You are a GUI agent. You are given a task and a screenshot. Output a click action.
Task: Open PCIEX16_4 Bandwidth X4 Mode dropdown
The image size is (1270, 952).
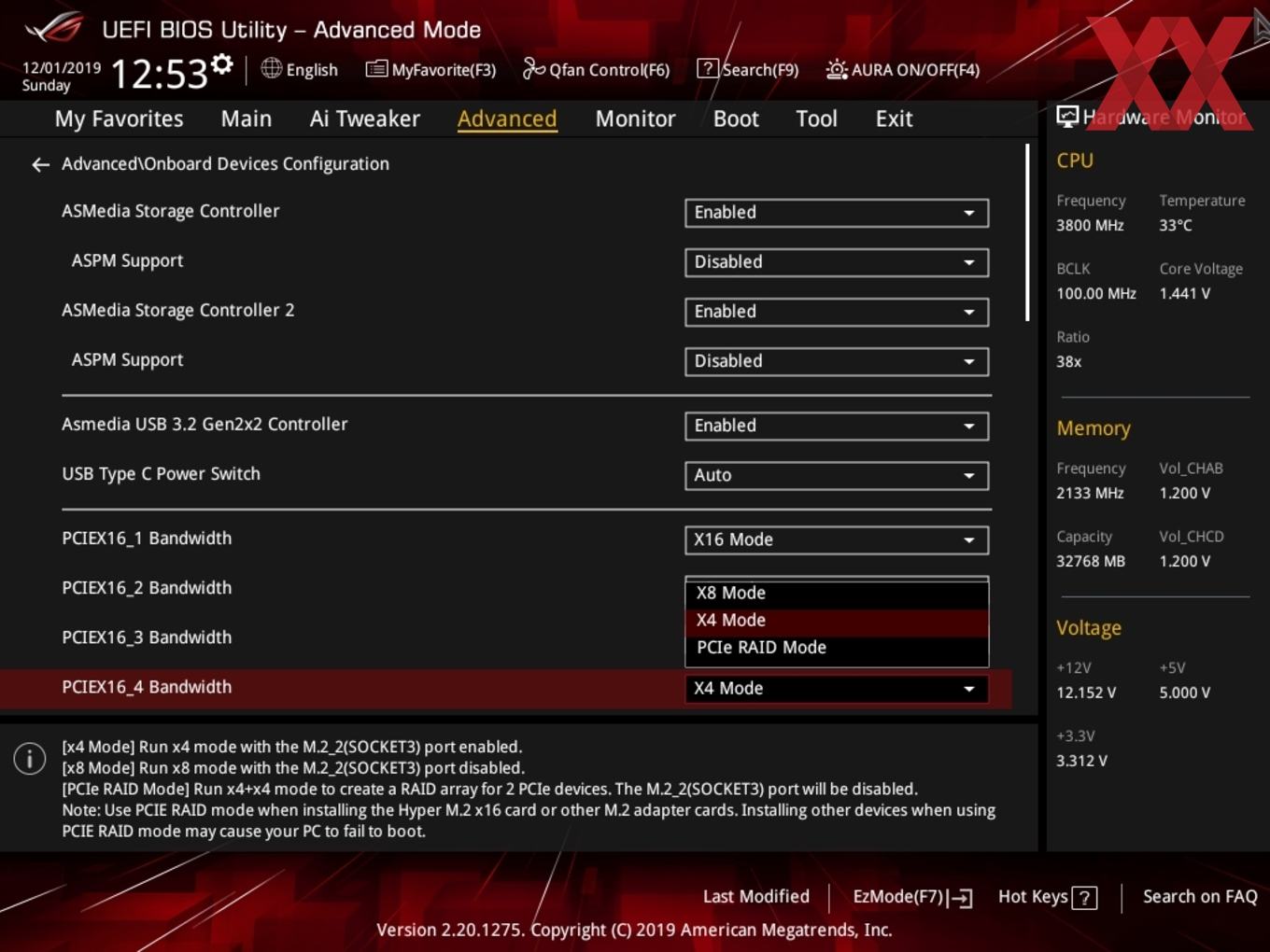(x=837, y=689)
